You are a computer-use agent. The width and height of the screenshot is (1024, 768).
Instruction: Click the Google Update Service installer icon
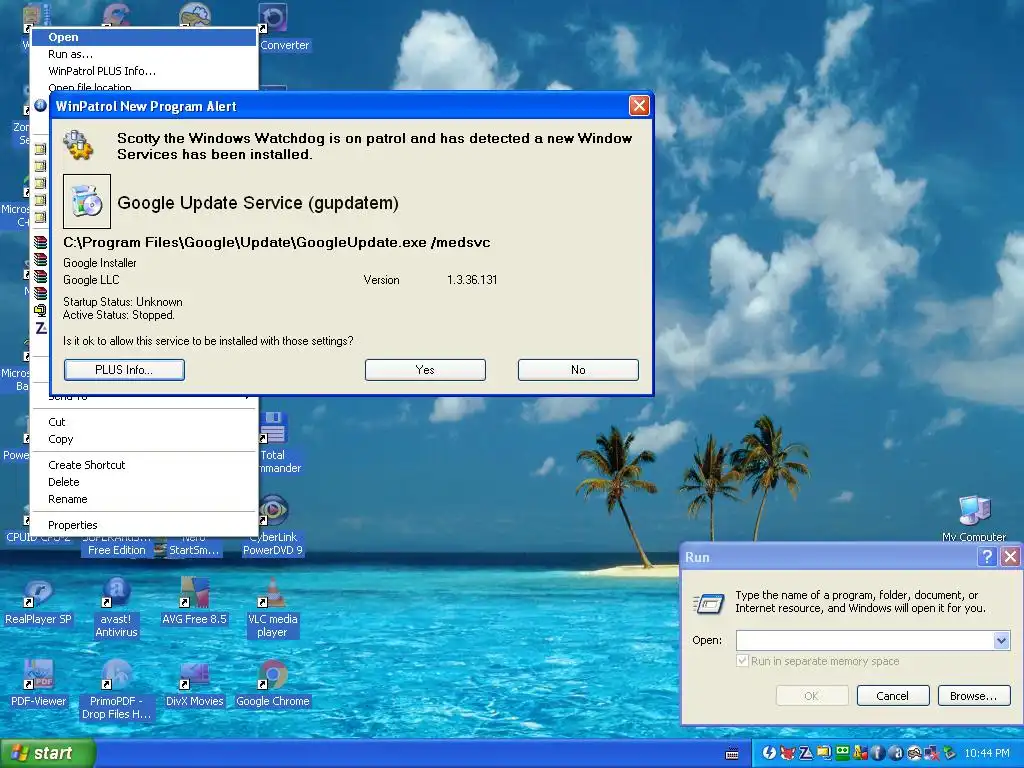(x=87, y=201)
